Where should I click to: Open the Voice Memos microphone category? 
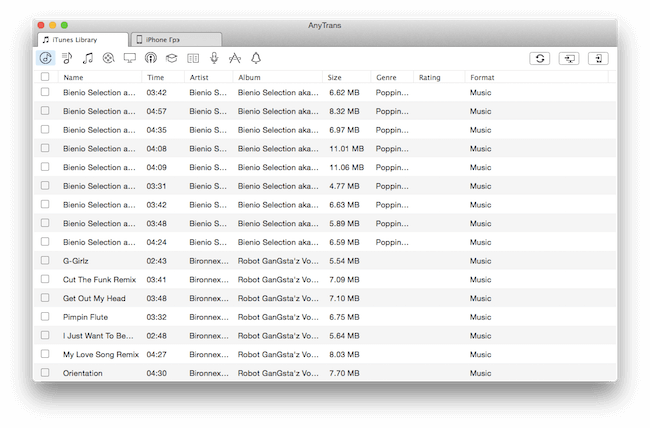[214, 58]
